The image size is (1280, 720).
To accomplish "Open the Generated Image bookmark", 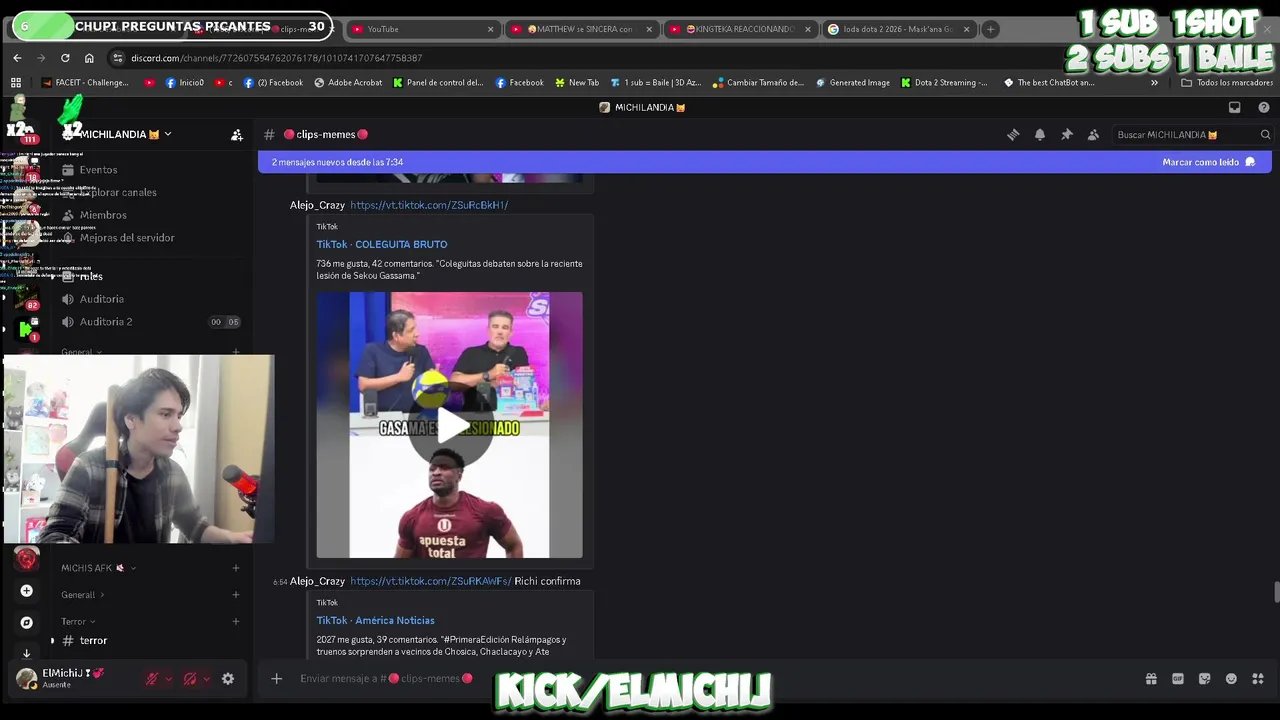I will (853, 83).
